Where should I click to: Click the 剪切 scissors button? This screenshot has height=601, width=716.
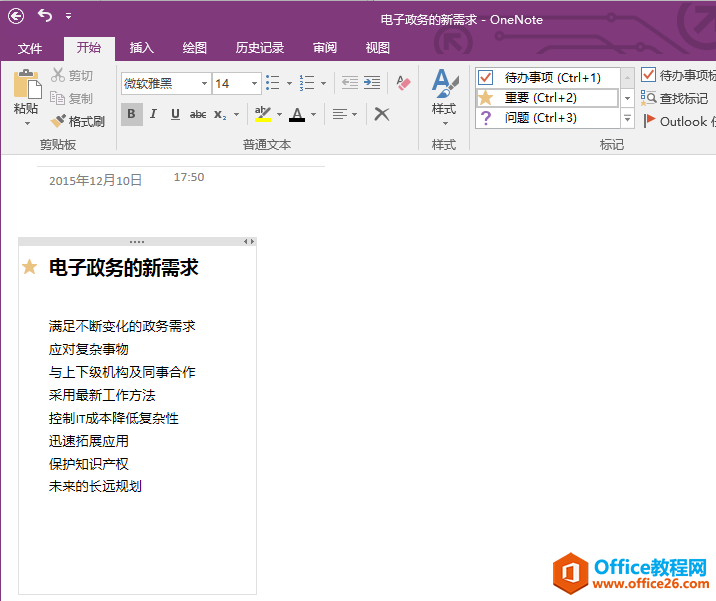[72, 75]
